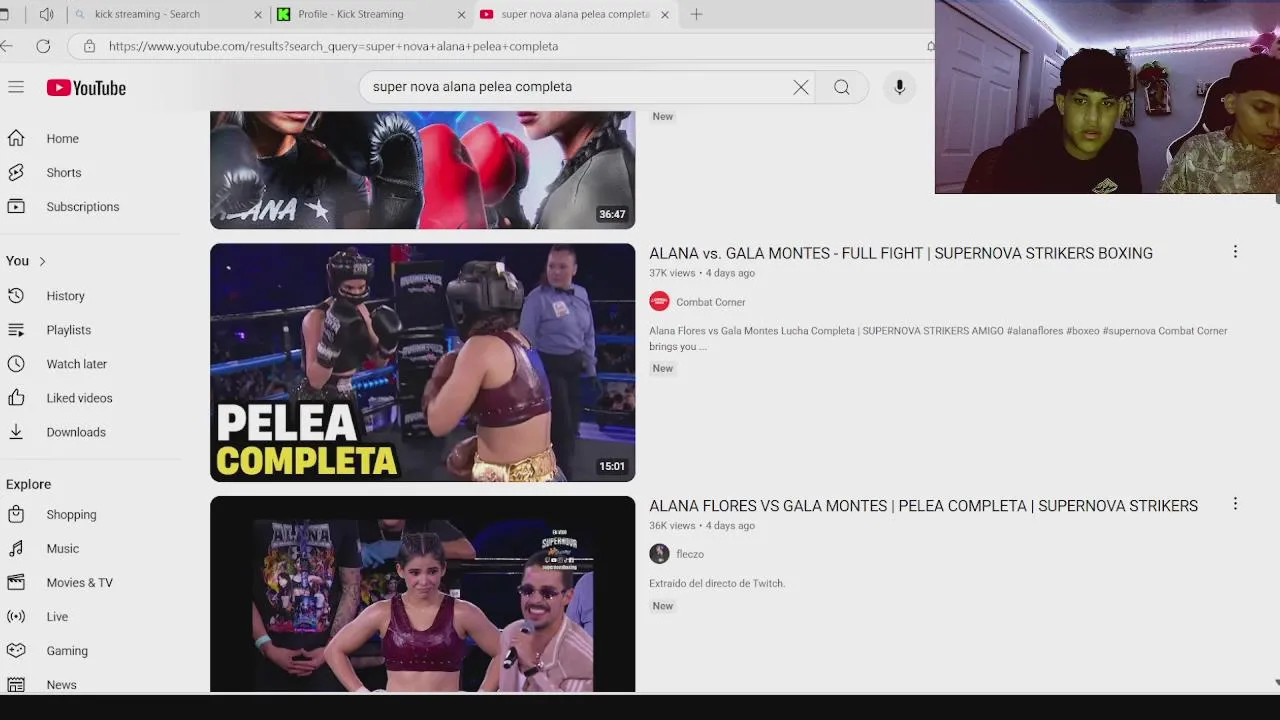Play the 36:47 boxing gloves thumbnail

click(x=422, y=170)
